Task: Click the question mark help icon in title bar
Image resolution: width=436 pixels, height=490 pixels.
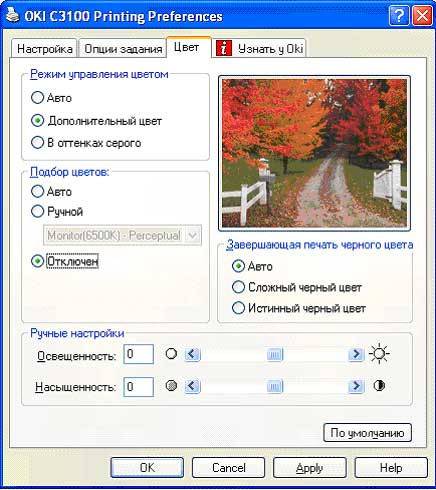Action: (x=398, y=15)
